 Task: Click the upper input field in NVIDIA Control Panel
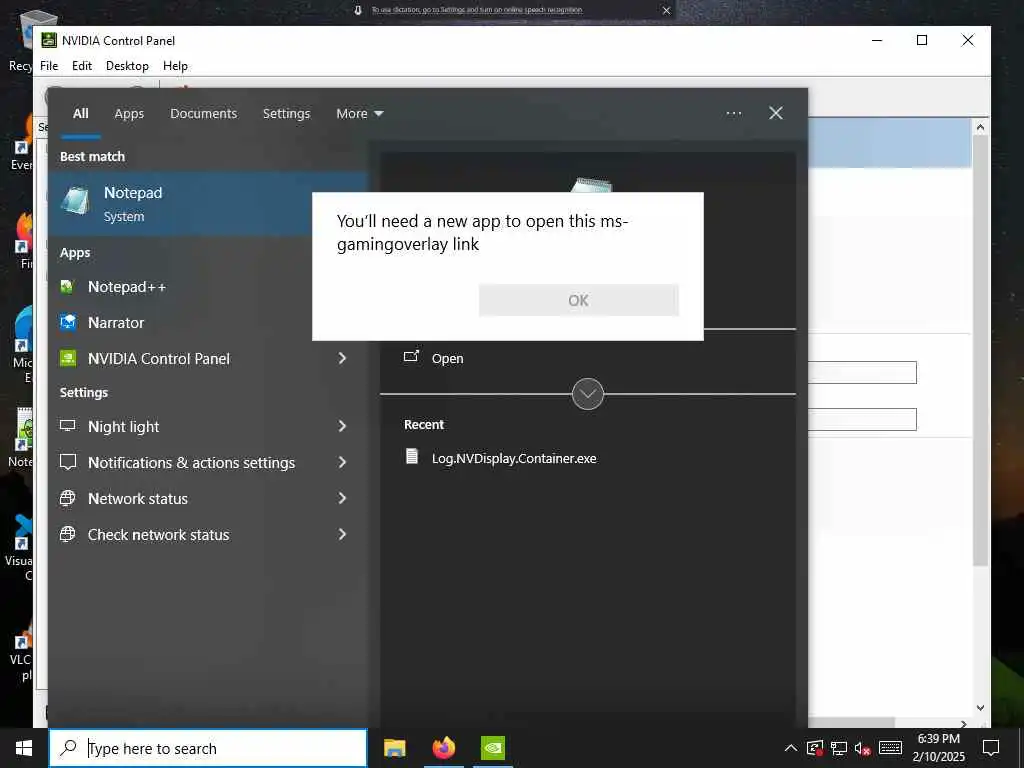pyautogui.click(x=862, y=373)
